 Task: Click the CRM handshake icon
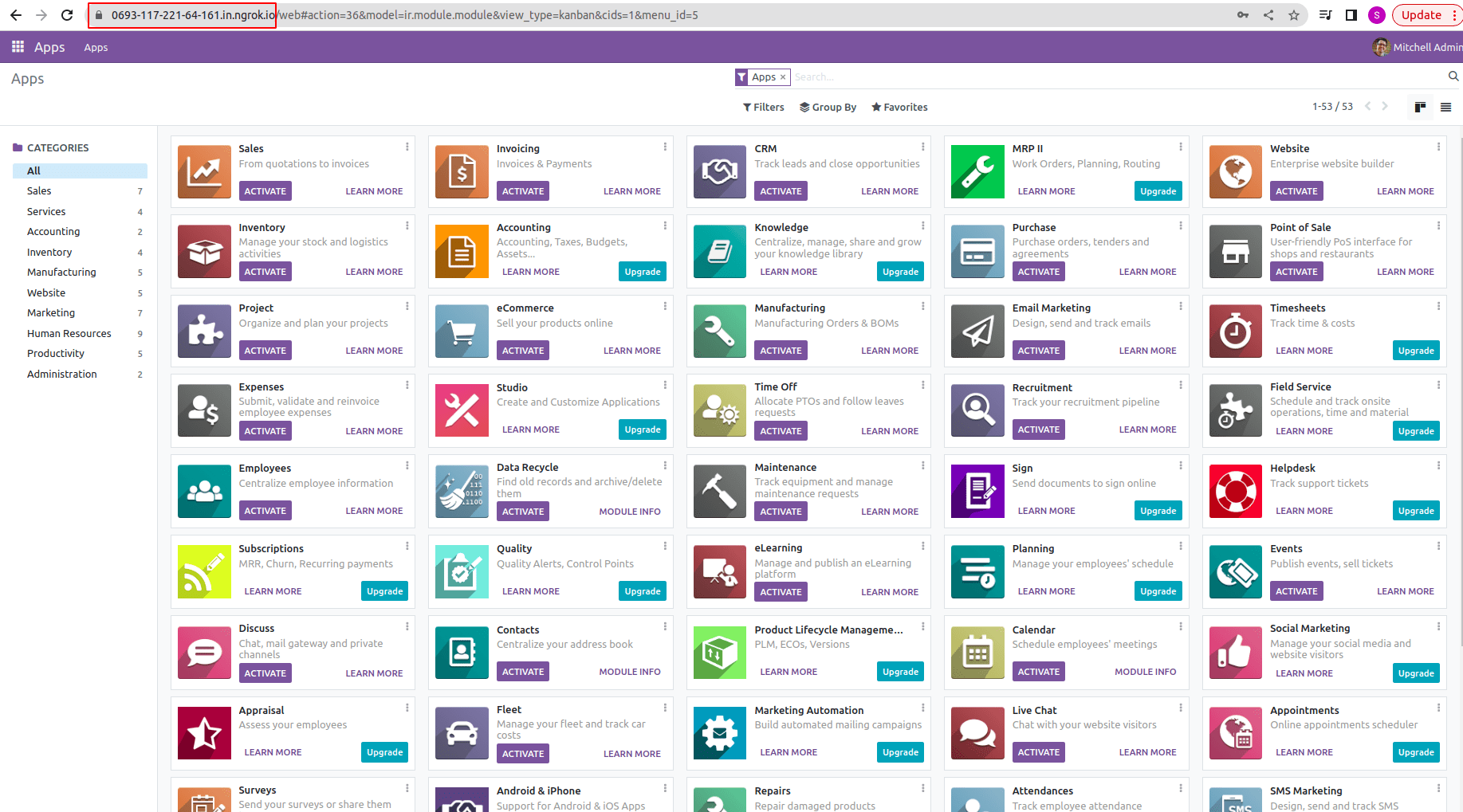[720, 171]
